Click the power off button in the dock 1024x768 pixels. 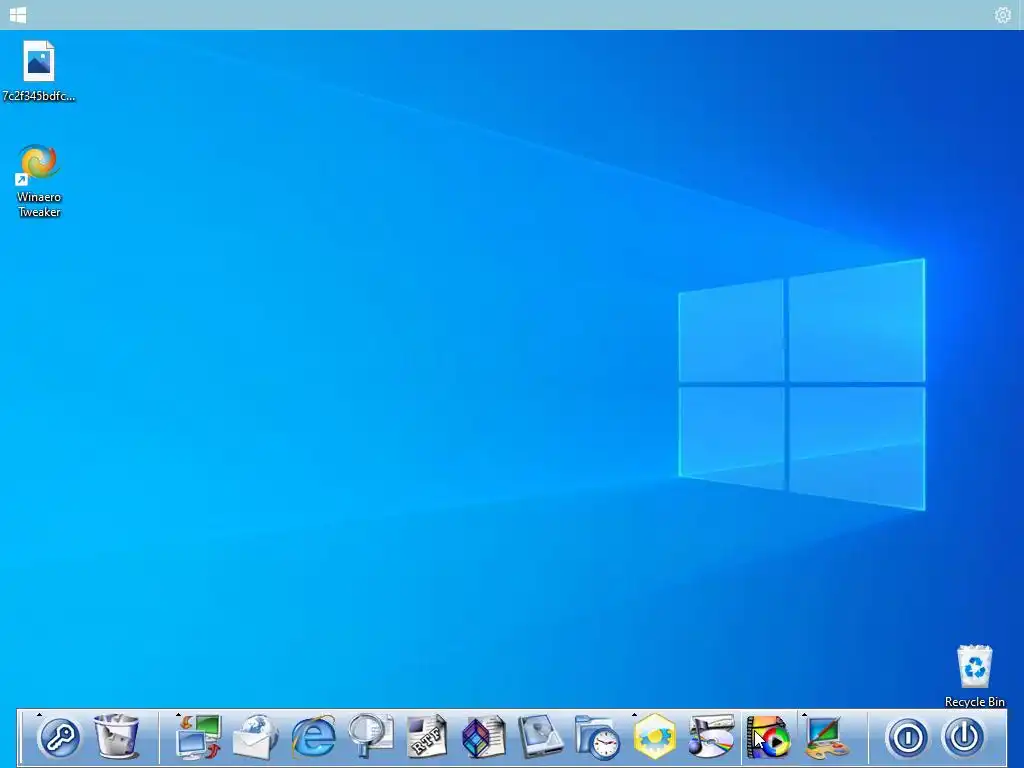click(965, 737)
